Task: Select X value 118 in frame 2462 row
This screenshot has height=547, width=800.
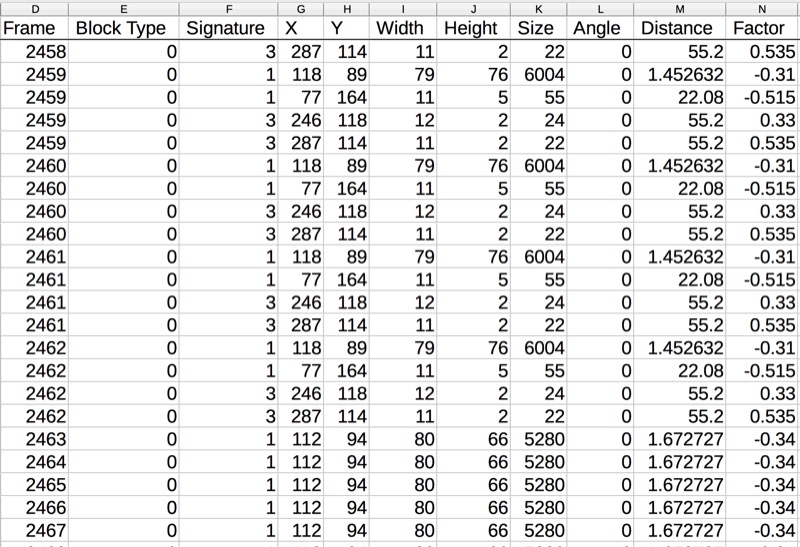Action: 301,348
